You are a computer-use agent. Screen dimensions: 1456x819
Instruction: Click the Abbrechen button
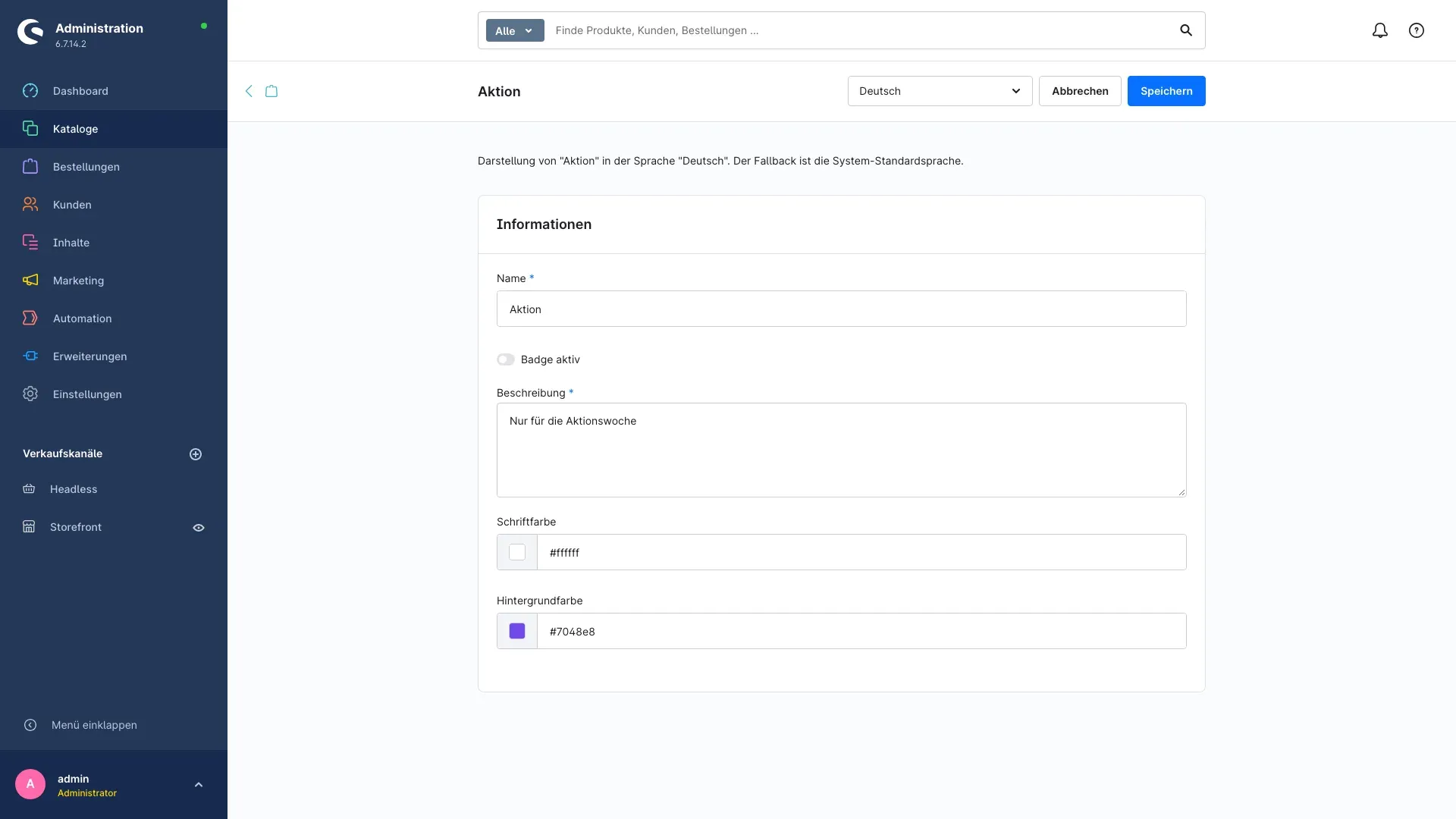click(1080, 91)
